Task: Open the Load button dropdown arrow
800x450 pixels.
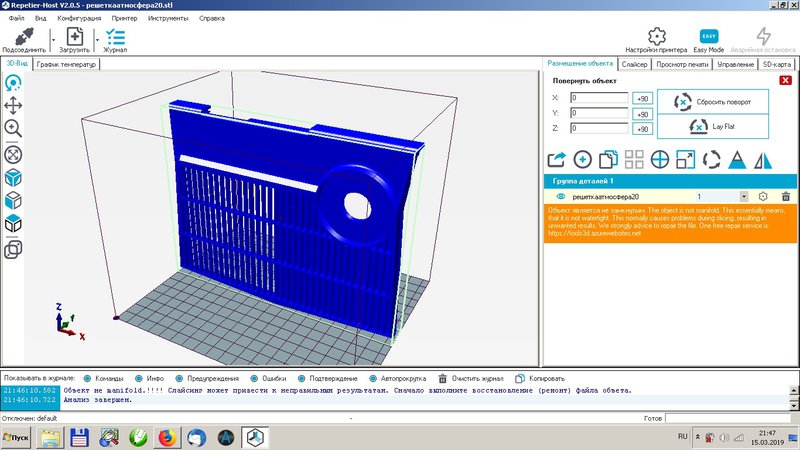Action: pyautogui.click(x=97, y=40)
